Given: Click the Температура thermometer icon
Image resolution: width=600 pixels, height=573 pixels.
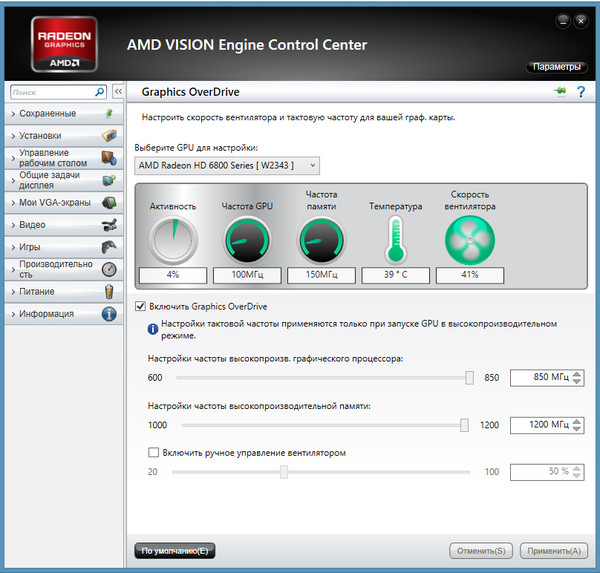Looking at the screenshot, I should click(x=395, y=240).
